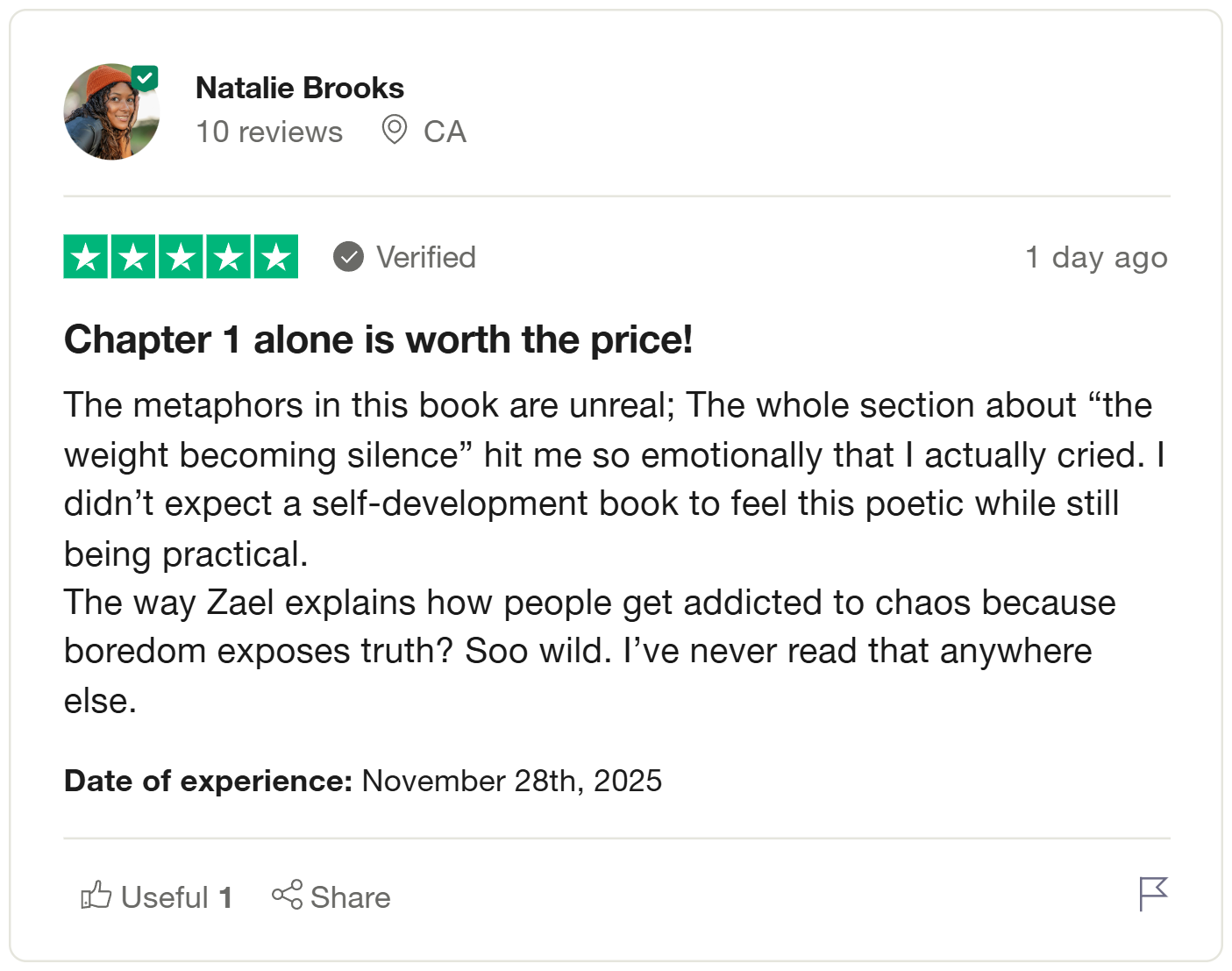Click the Share network icon
Screen dimensions: 1232x971
[x=287, y=896]
